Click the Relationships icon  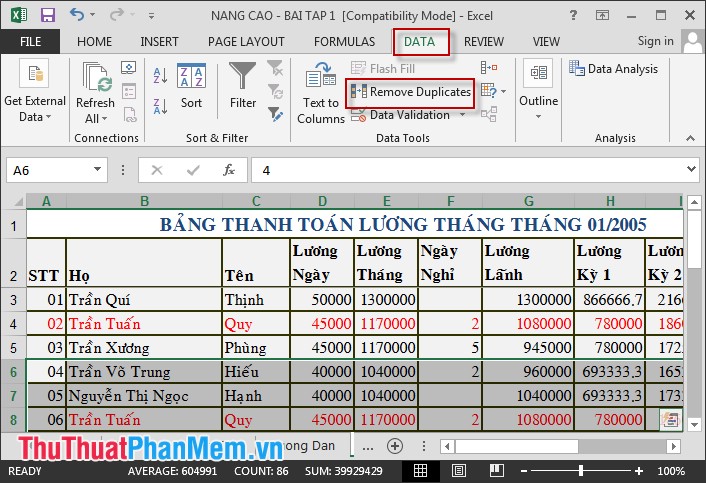click(489, 114)
